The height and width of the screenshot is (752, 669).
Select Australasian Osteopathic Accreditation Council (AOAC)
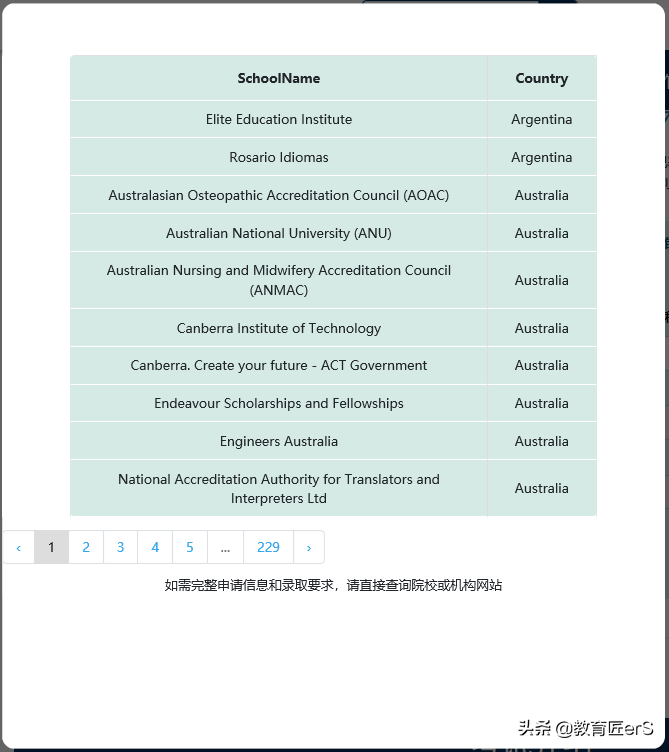coord(279,195)
